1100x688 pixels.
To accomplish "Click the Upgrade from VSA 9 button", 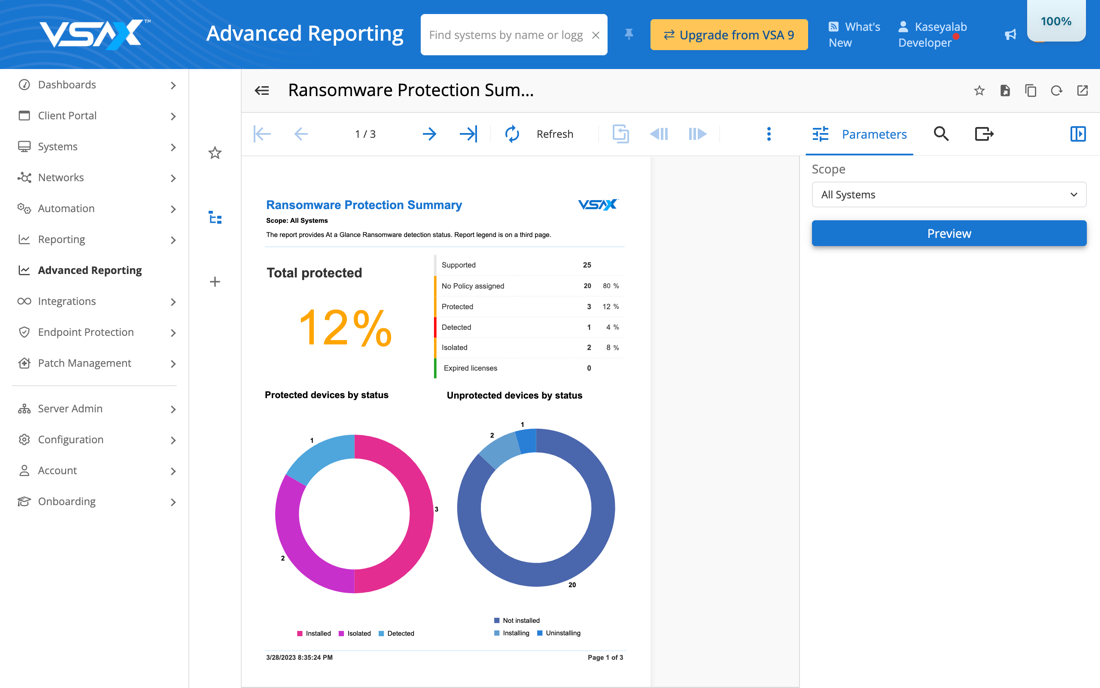I will [x=729, y=35].
